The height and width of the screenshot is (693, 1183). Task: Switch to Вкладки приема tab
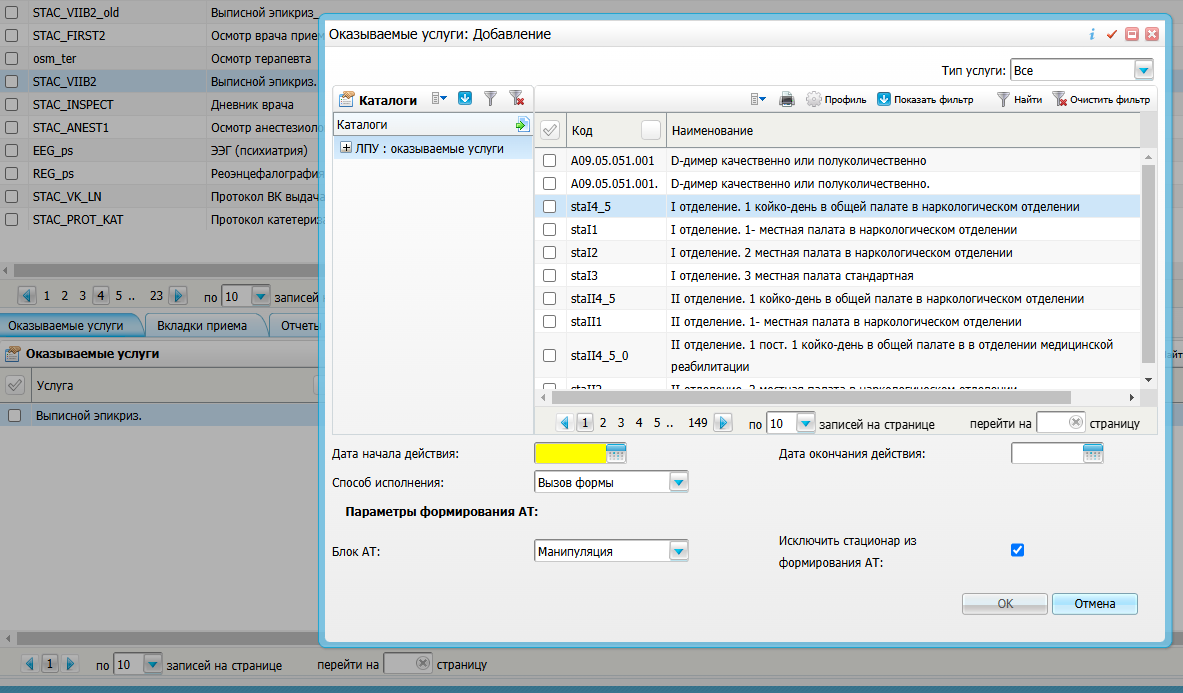point(202,325)
